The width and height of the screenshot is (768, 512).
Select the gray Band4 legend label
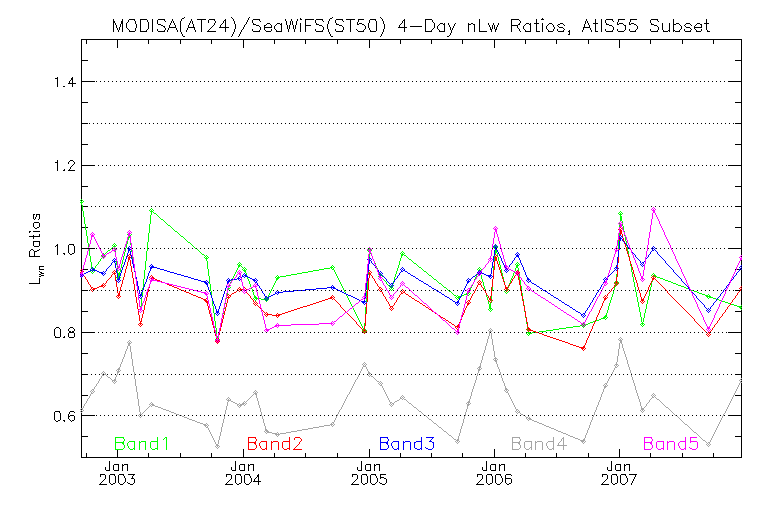pos(539,444)
